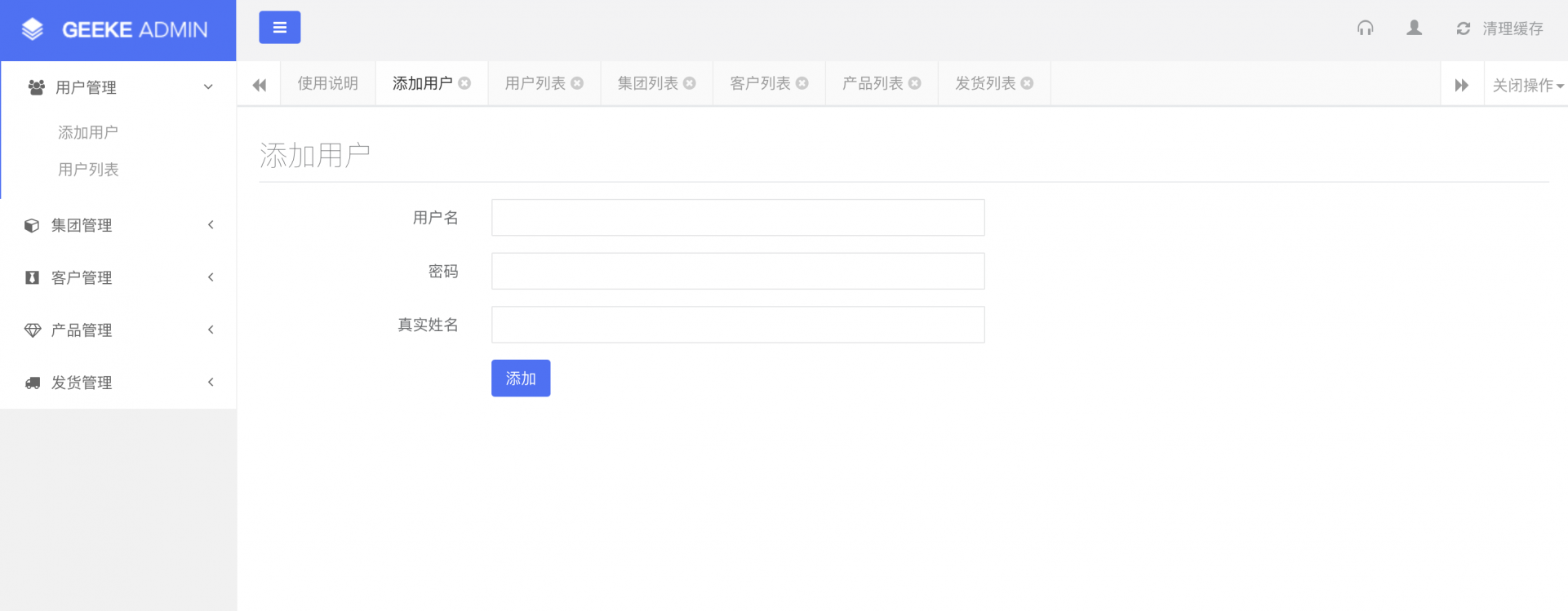
Task: Close the 集团列表 tab
Action: tap(690, 83)
